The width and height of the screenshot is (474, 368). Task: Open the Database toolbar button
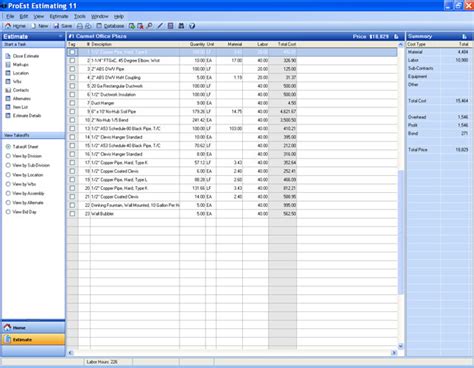click(110, 26)
